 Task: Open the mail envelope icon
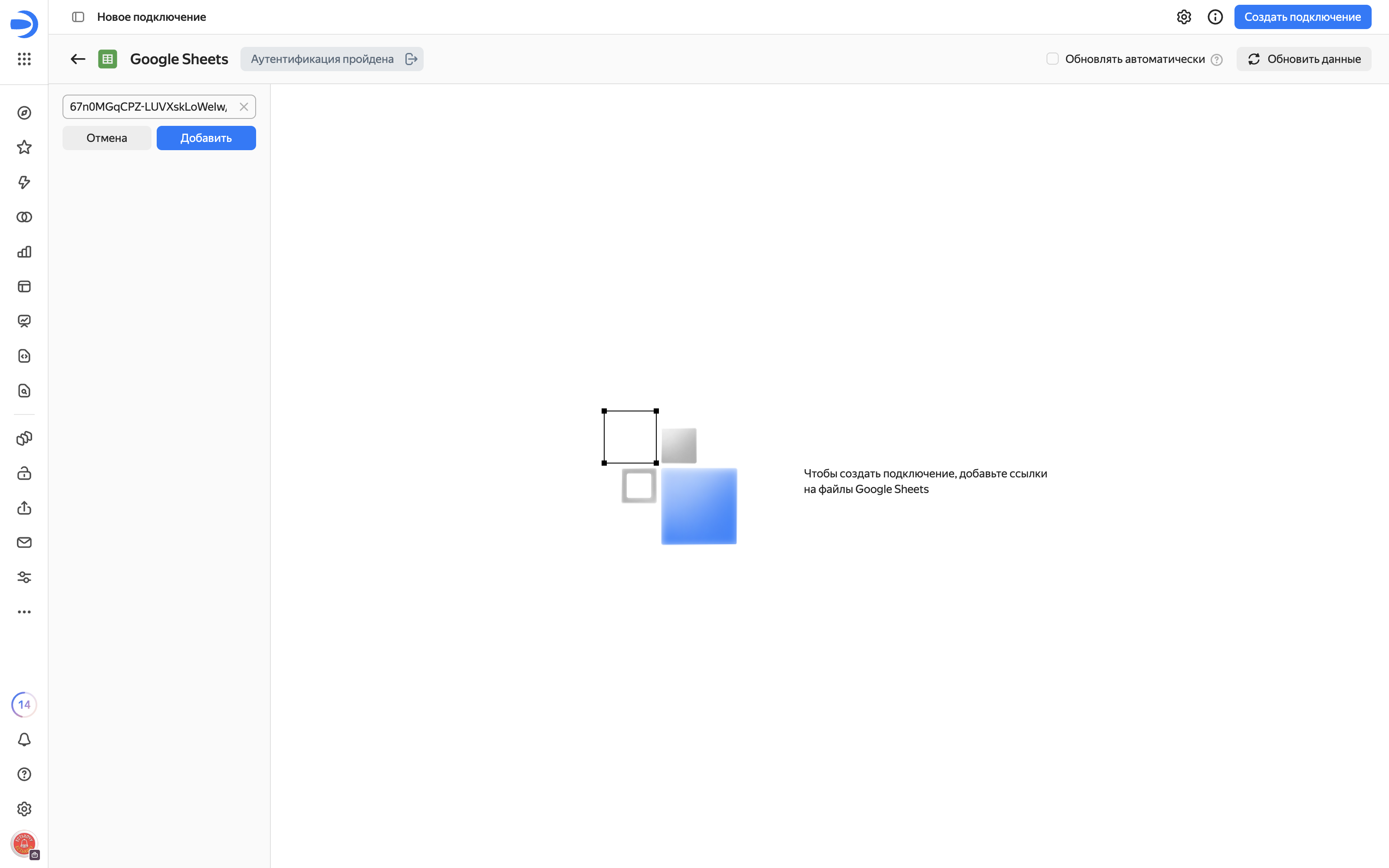pos(24,542)
